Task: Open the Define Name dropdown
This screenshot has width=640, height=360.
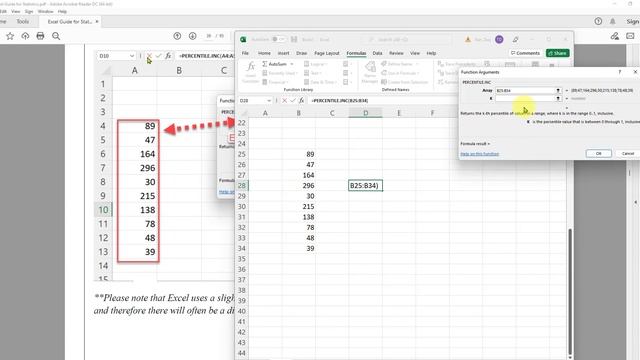Action: (x=400, y=64)
